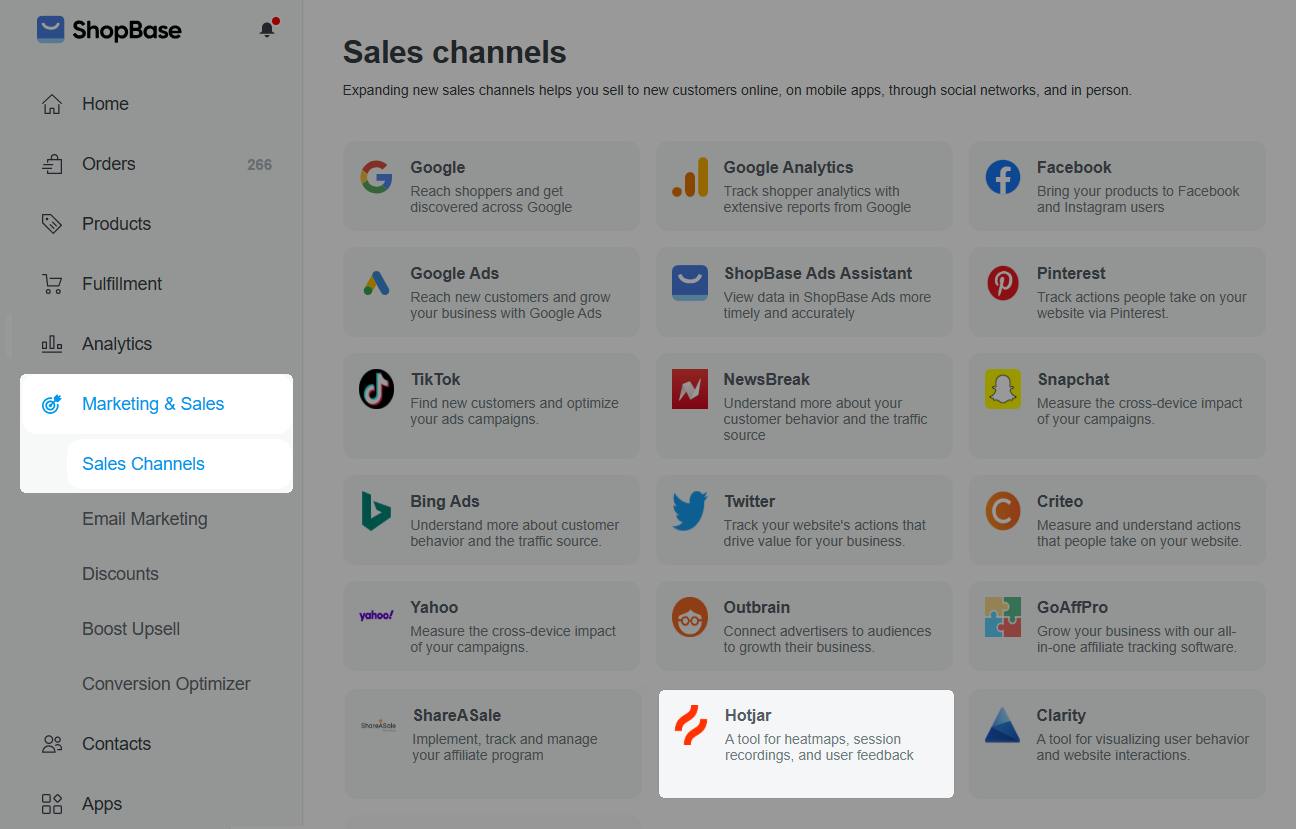Click the Clarity logo icon
The height and width of the screenshot is (829, 1296).
pyautogui.click(x=1002, y=725)
